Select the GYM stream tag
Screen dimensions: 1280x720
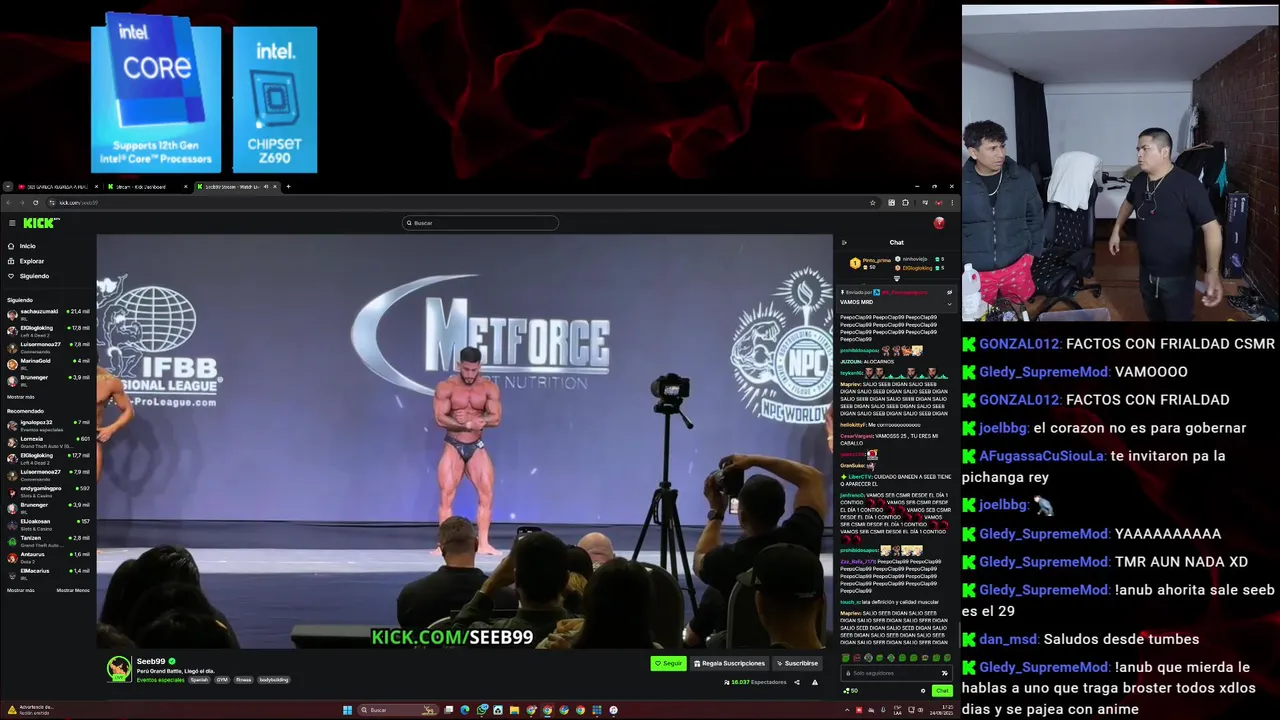point(222,680)
